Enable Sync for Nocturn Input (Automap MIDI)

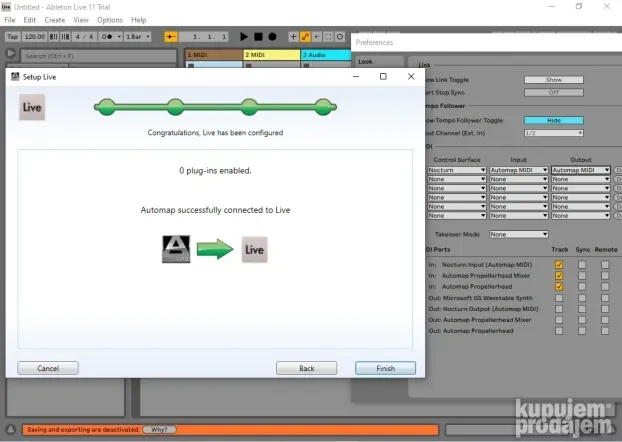pos(582,265)
